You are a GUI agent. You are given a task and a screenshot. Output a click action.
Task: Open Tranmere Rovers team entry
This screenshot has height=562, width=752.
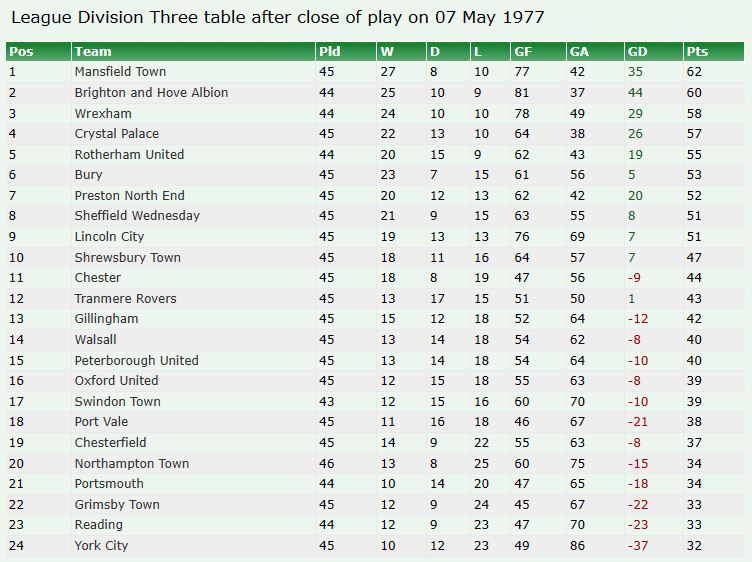point(125,299)
